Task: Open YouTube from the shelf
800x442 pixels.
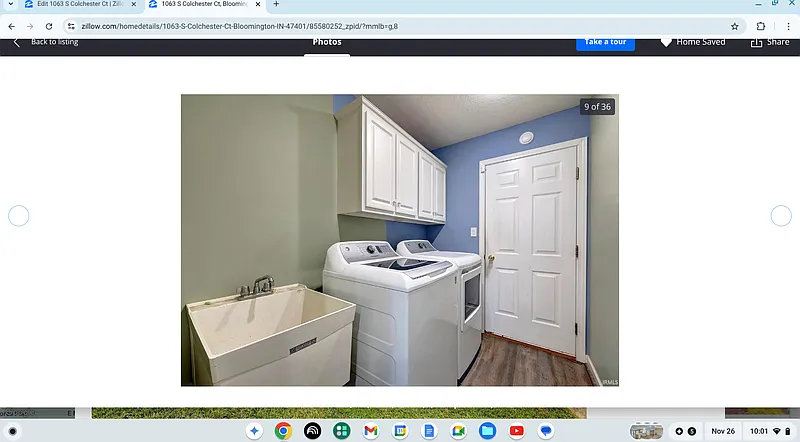Action: (x=516, y=431)
